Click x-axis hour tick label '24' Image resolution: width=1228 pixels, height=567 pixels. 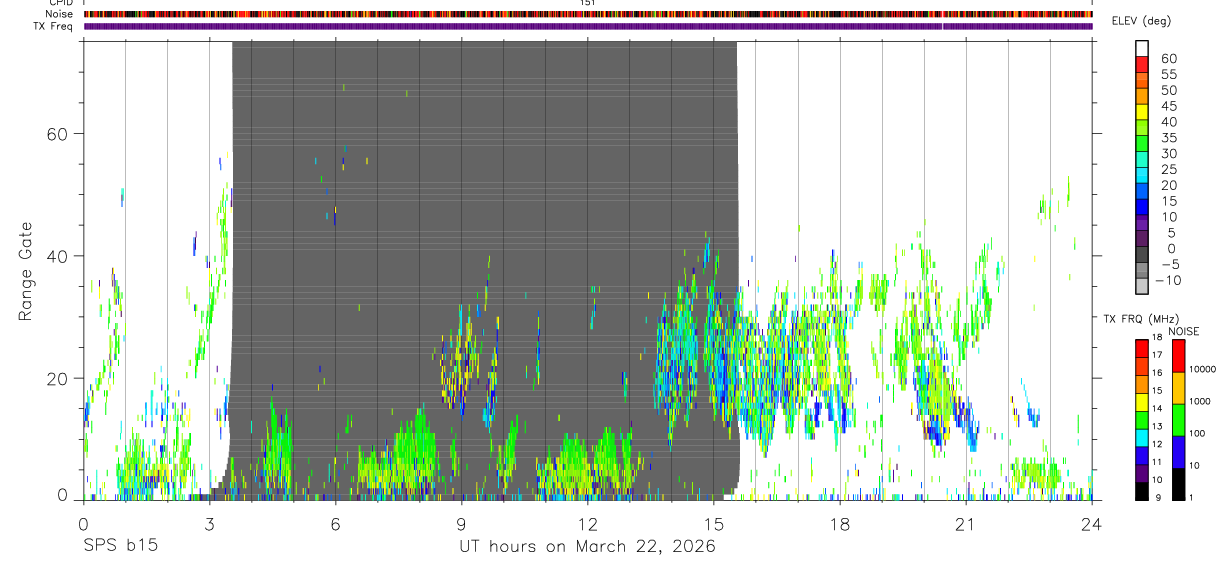1091,523
